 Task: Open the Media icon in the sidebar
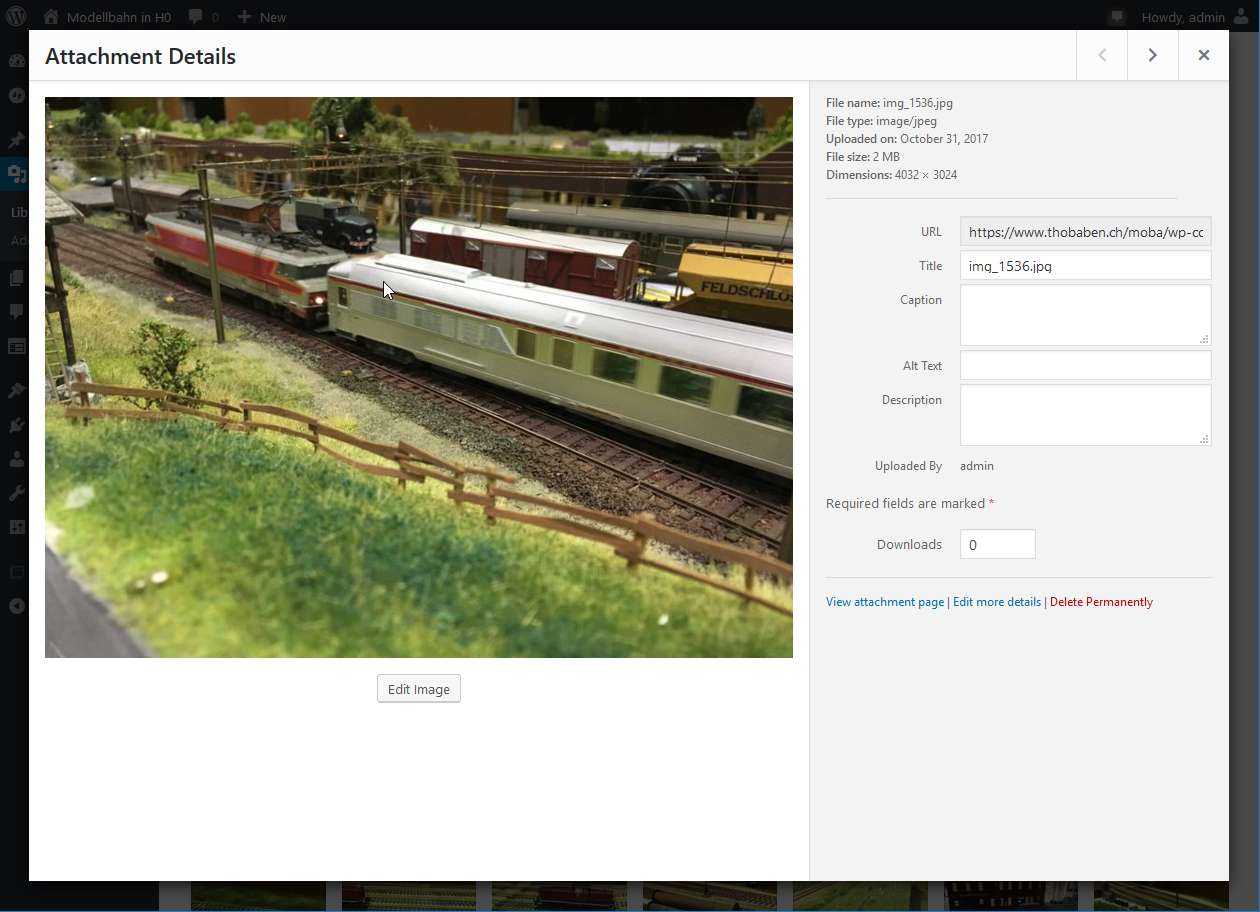[17, 175]
